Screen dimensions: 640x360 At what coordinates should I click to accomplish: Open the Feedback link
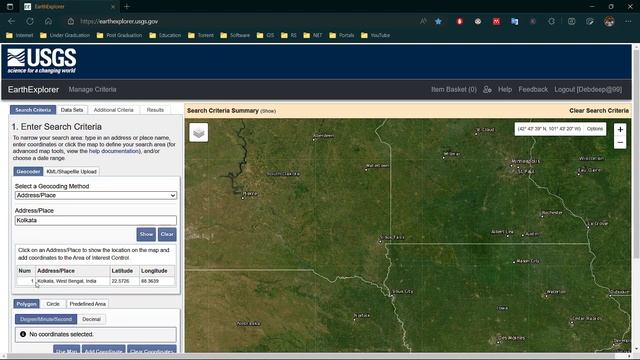[x=533, y=89]
